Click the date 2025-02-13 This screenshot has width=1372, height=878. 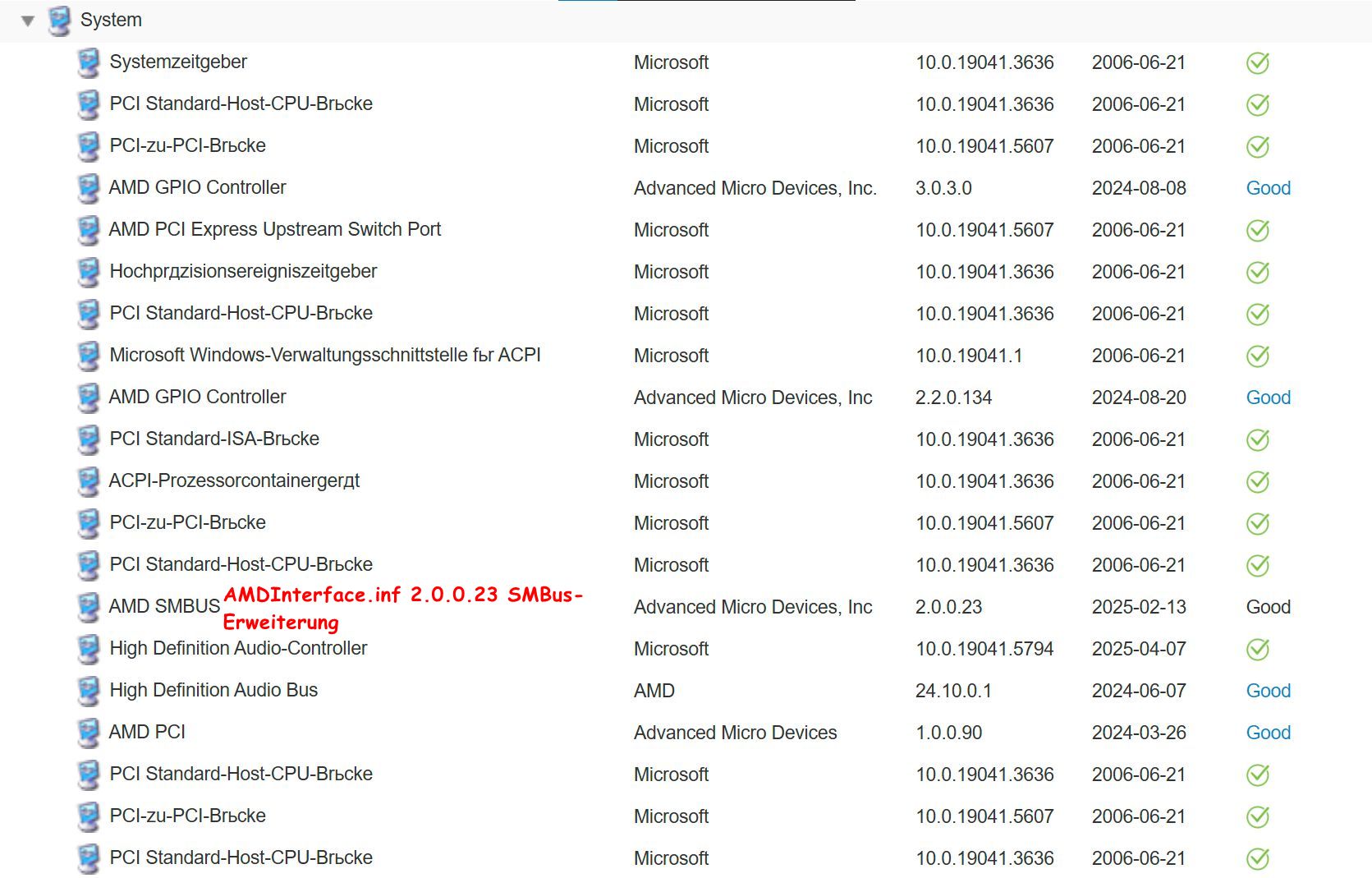pos(1139,607)
